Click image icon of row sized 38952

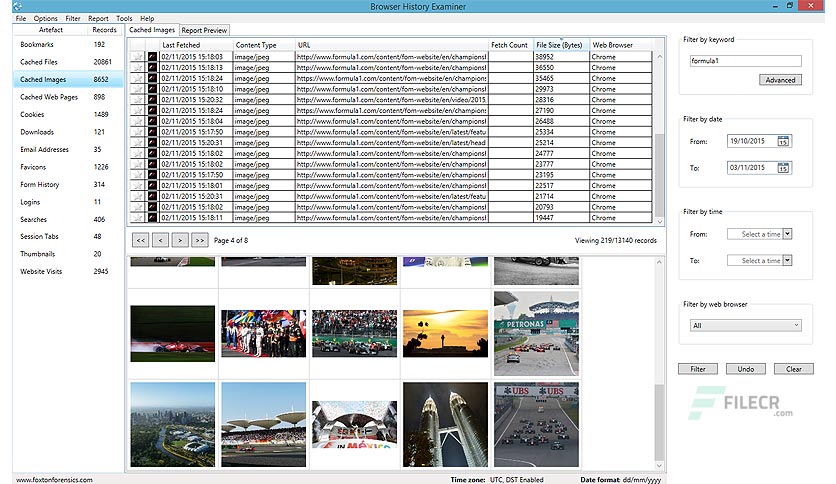click(152, 57)
